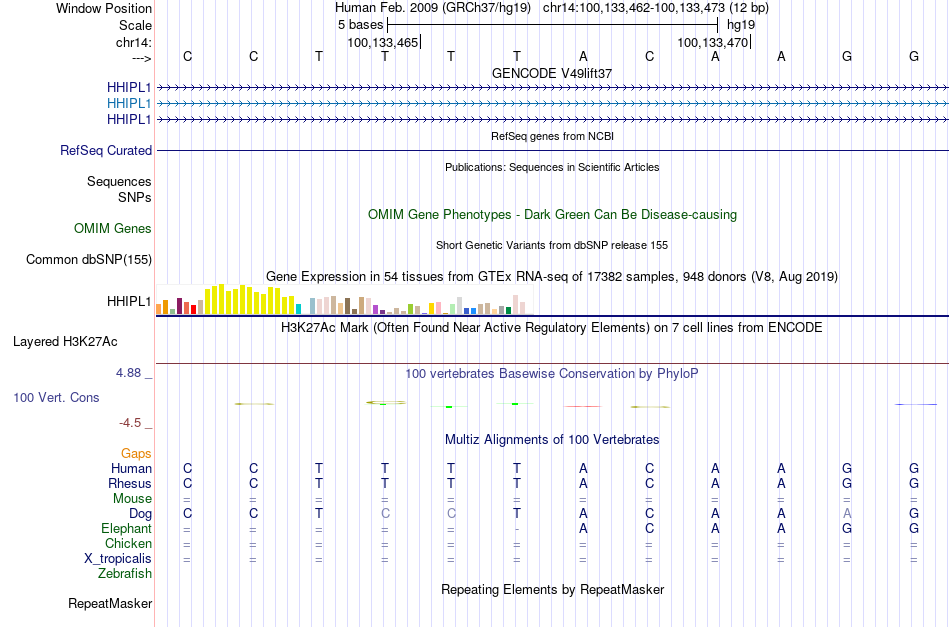
Task: Click the Zebrafish species label
Action: 125,573
